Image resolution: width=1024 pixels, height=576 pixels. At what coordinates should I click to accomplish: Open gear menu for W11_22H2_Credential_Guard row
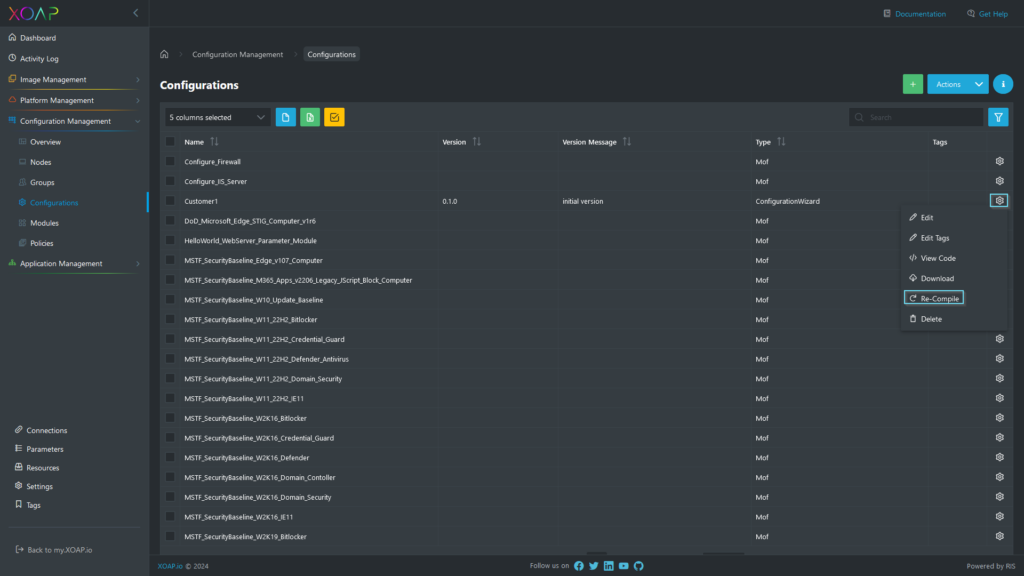(1000, 339)
